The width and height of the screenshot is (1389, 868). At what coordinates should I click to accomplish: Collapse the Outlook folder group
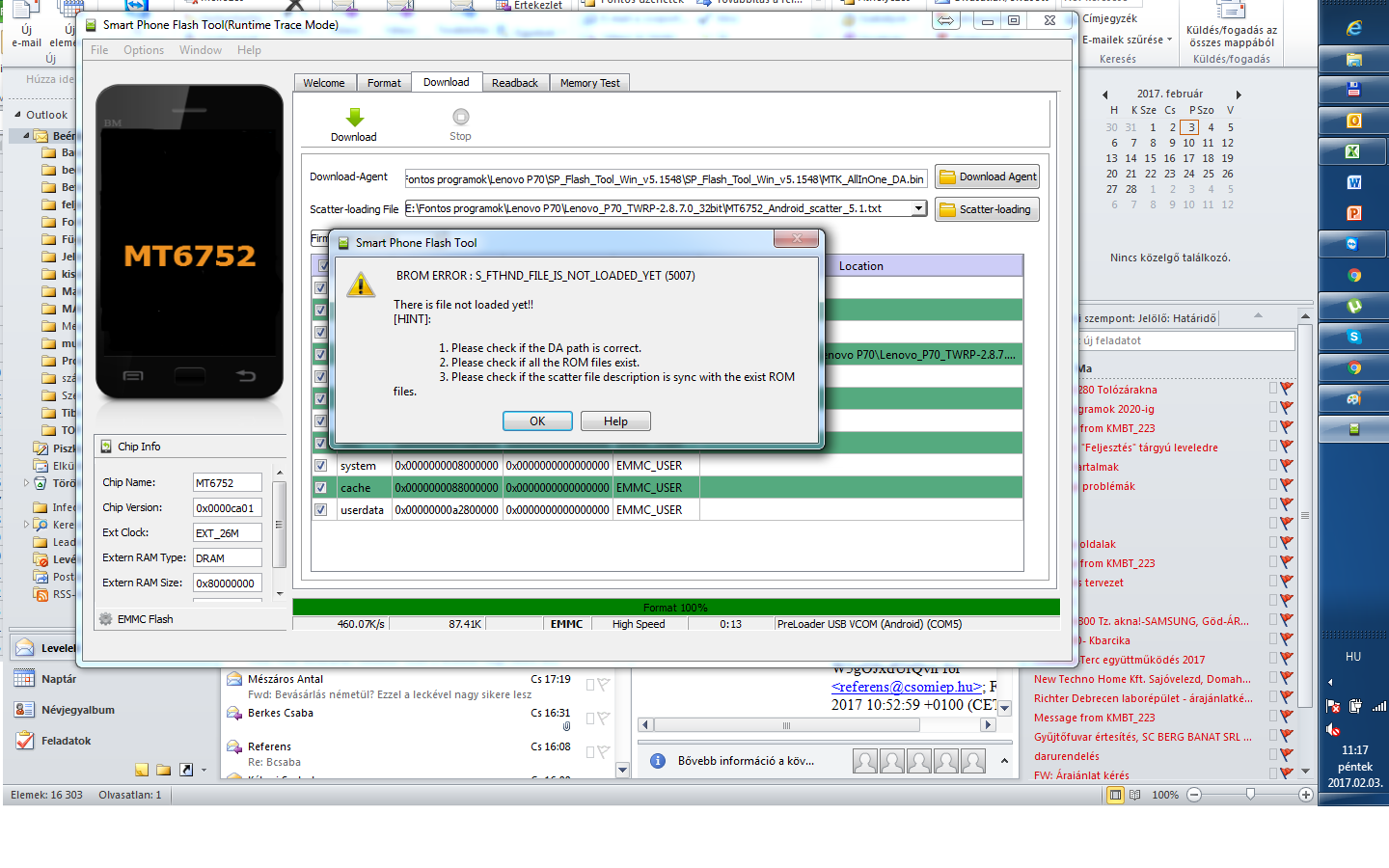click(17, 115)
